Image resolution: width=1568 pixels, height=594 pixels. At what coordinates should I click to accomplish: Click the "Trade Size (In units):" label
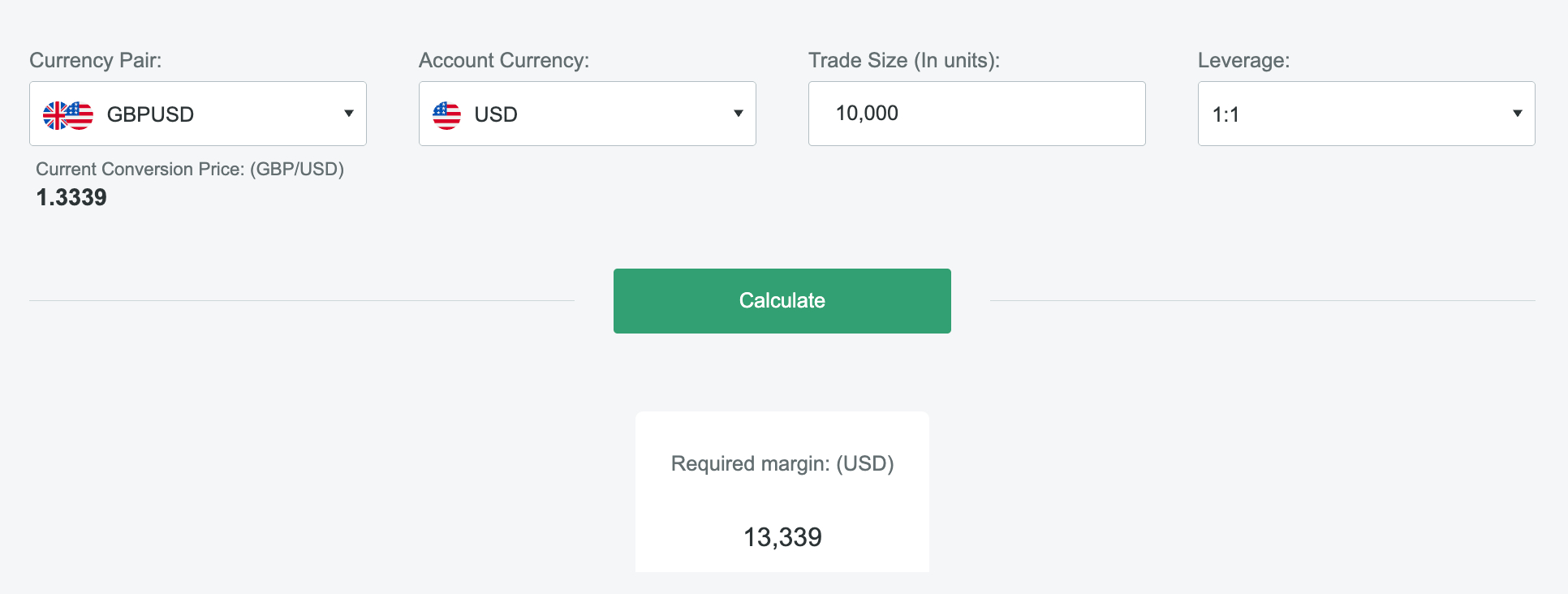pyautogui.click(x=904, y=60)
